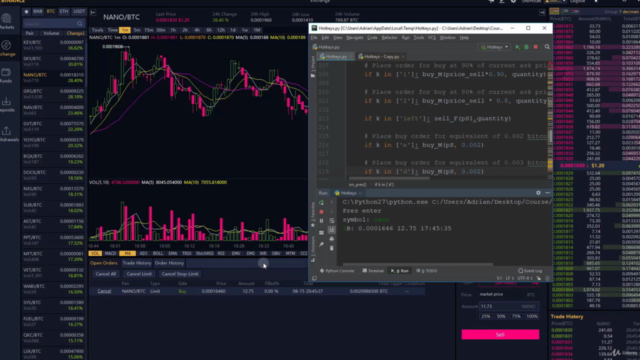Select the ETH market tab

[64, 11]
